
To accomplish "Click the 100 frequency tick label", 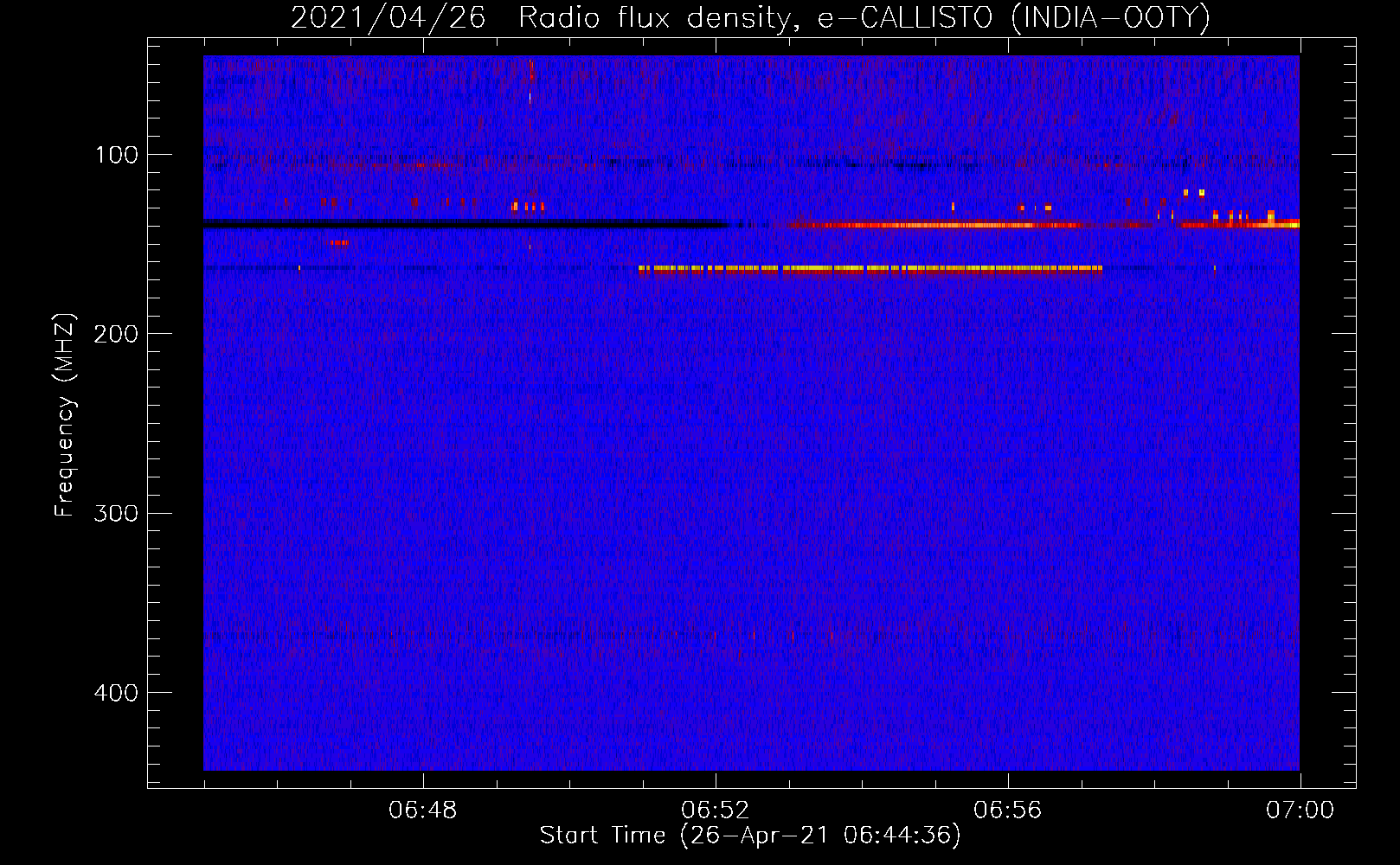I will pyautogui.click(x=116, y=155).
